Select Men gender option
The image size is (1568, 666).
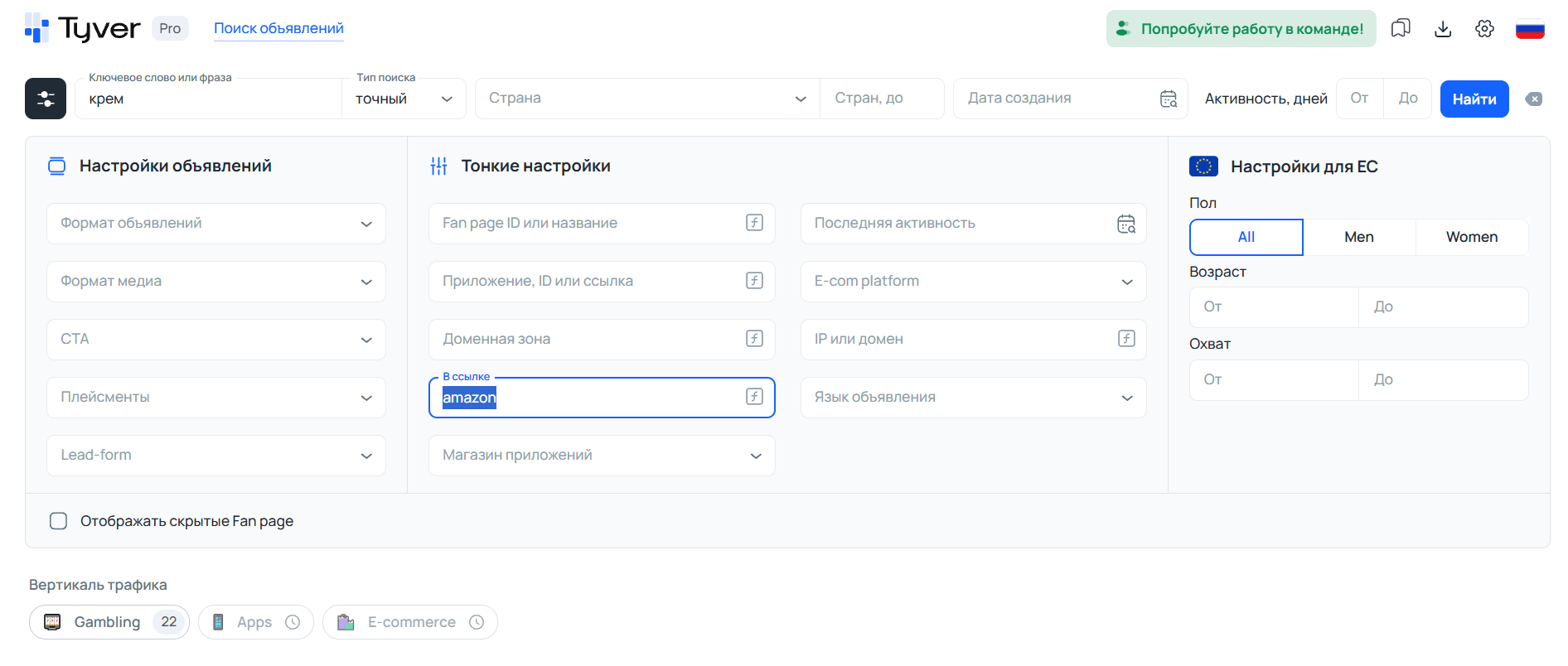point(1359,237)
